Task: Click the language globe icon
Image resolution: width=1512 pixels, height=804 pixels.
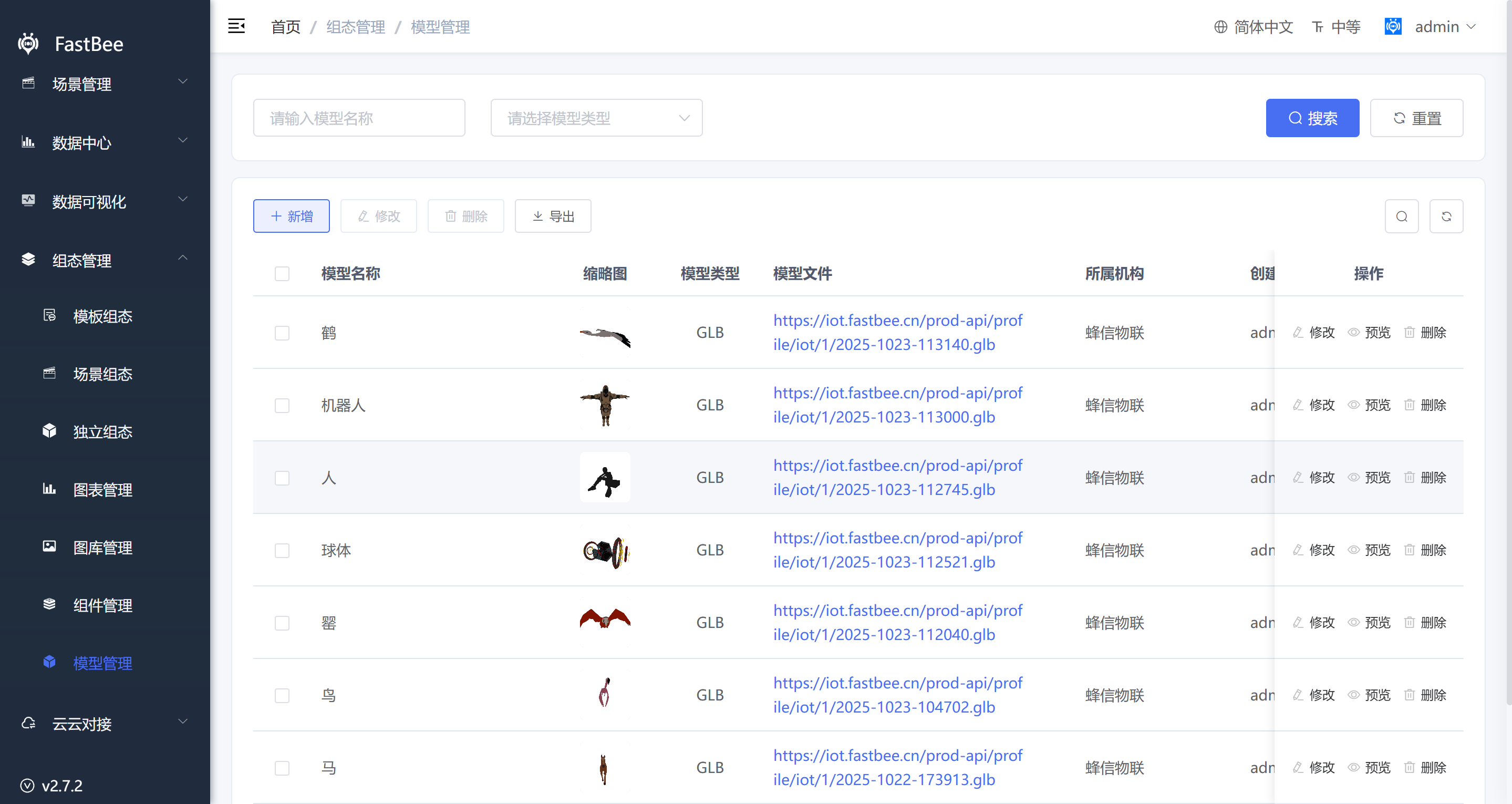Action: [1220, 27]
